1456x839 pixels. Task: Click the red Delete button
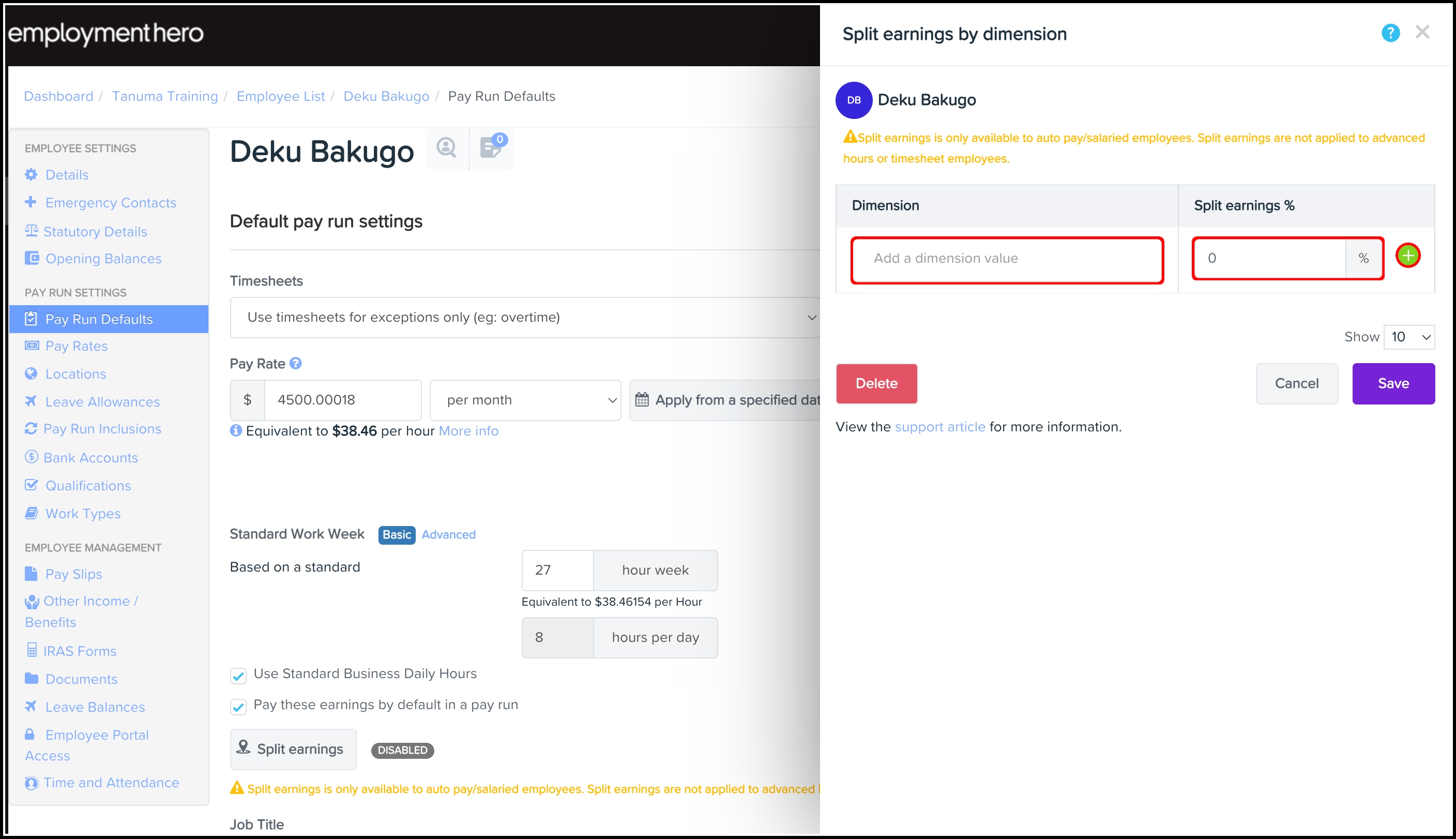(x=876, y=384)
